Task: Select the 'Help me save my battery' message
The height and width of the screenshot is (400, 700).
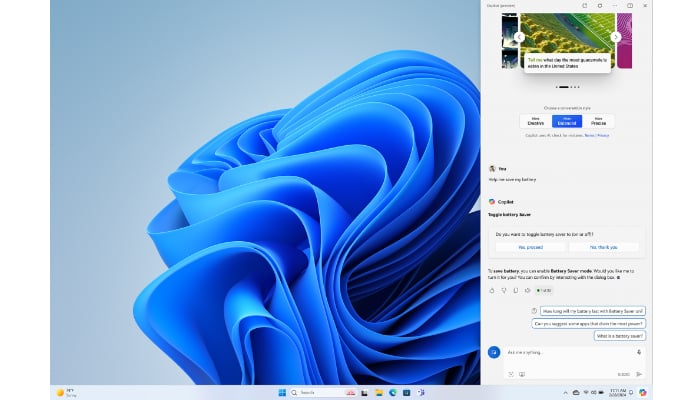Action: tap(512, 179)
